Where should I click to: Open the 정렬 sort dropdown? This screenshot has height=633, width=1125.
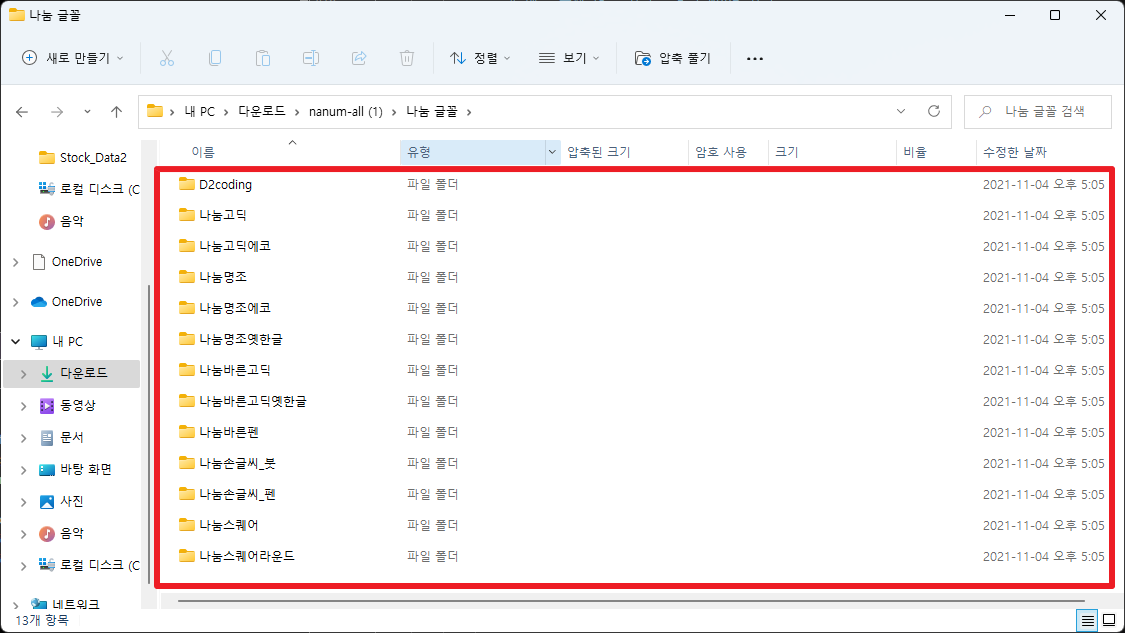[x=480, y=58]
